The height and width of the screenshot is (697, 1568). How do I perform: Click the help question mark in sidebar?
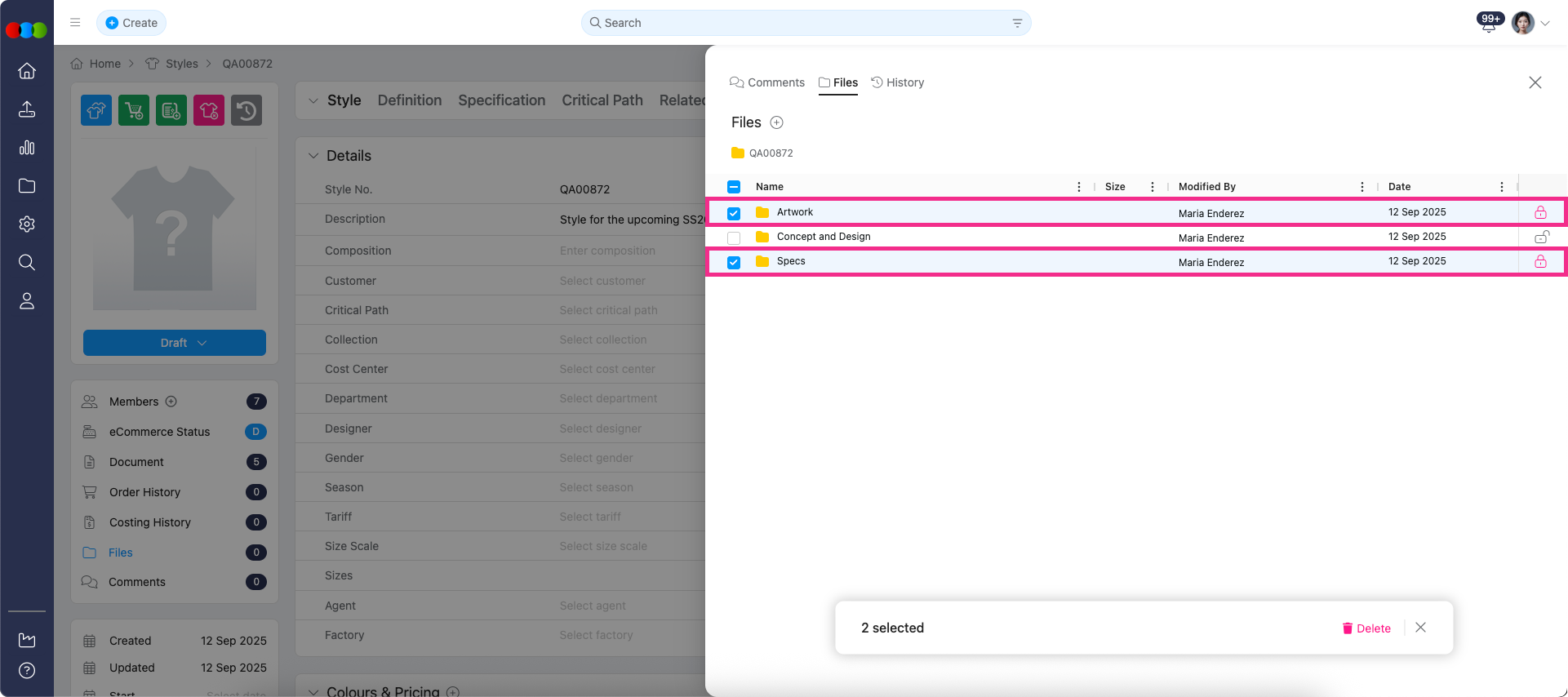point(27,671)
